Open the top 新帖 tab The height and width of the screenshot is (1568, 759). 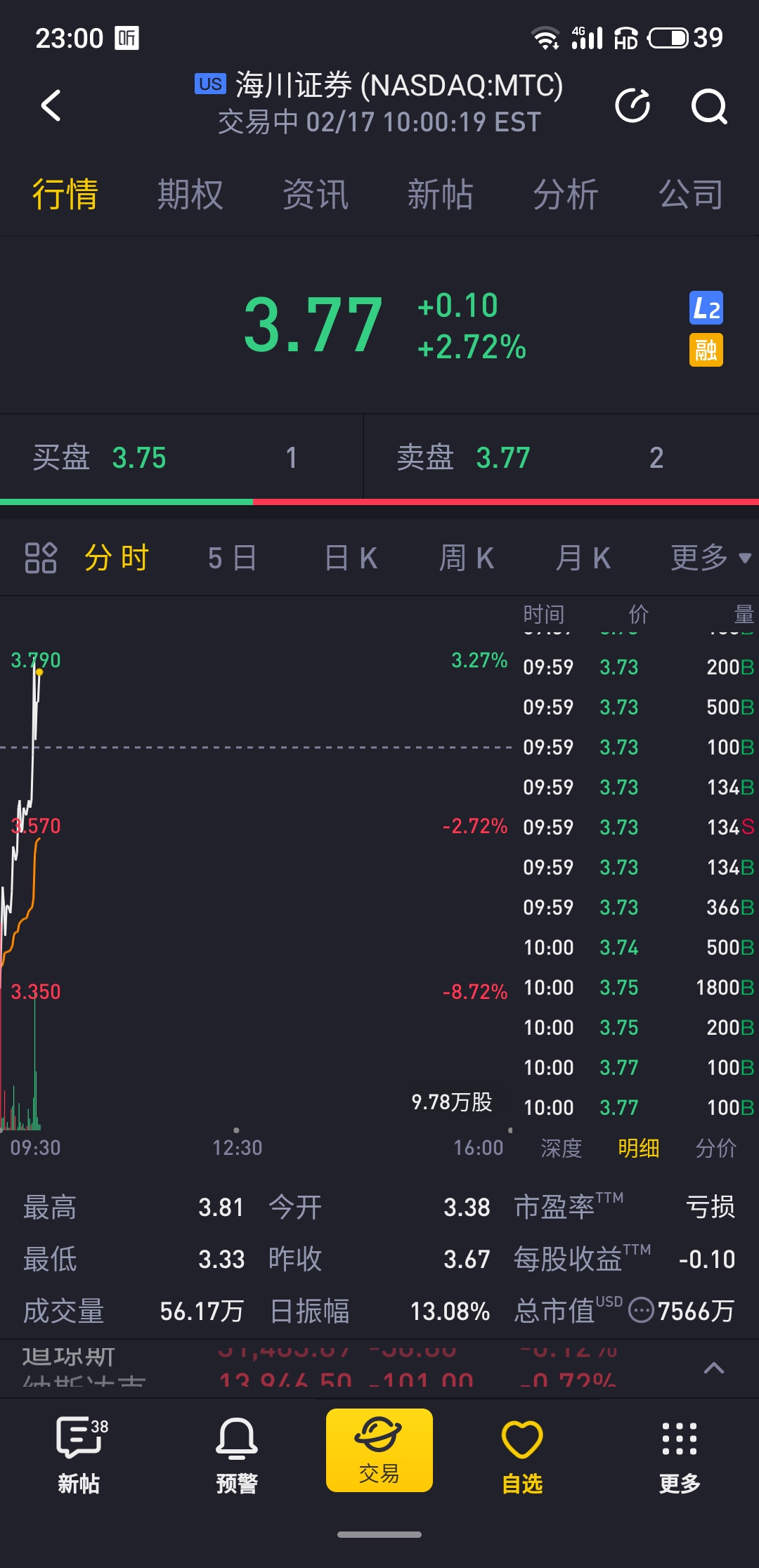[x=441, y=195]
